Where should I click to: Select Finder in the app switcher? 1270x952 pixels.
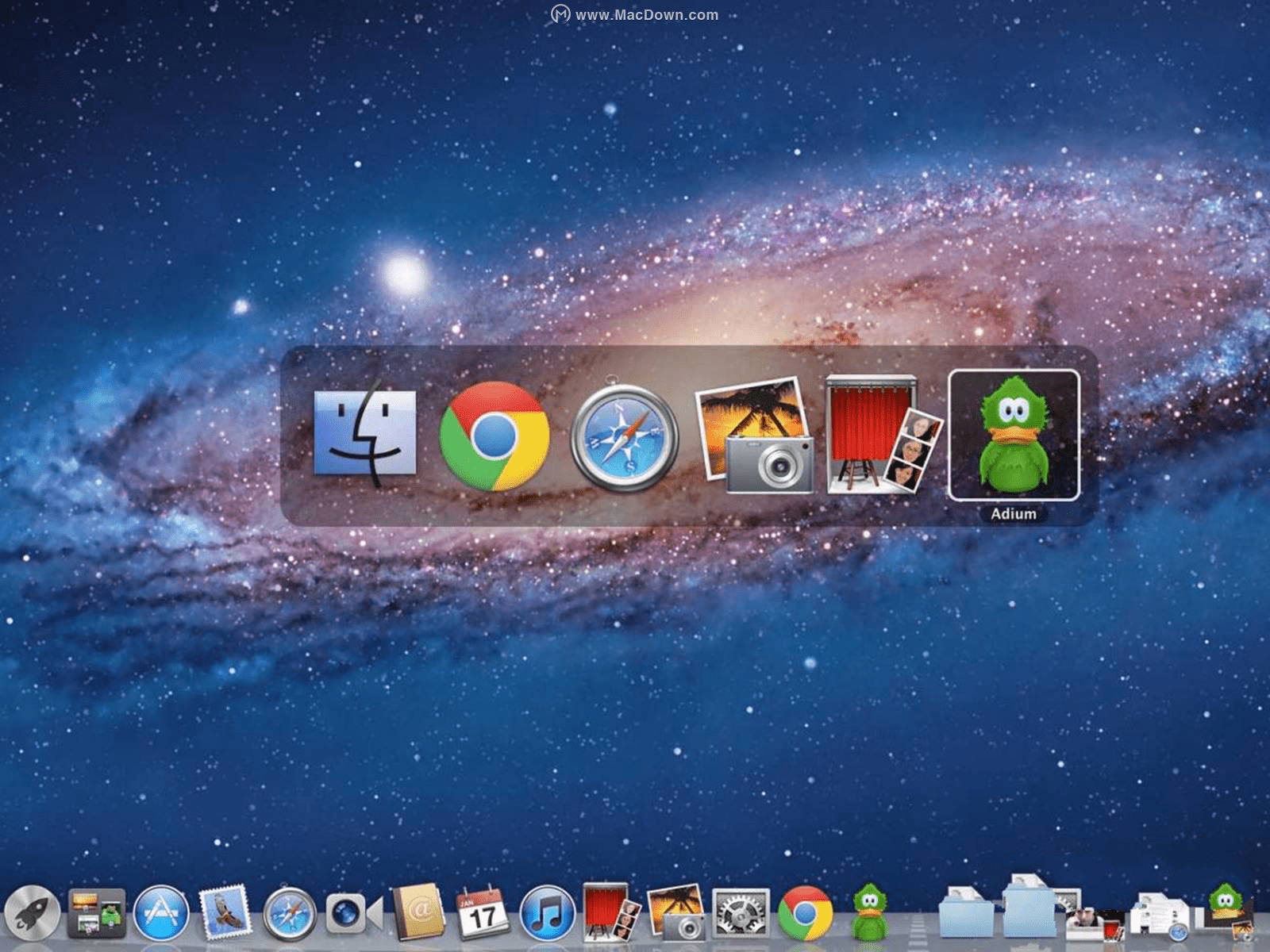[364, 434]
